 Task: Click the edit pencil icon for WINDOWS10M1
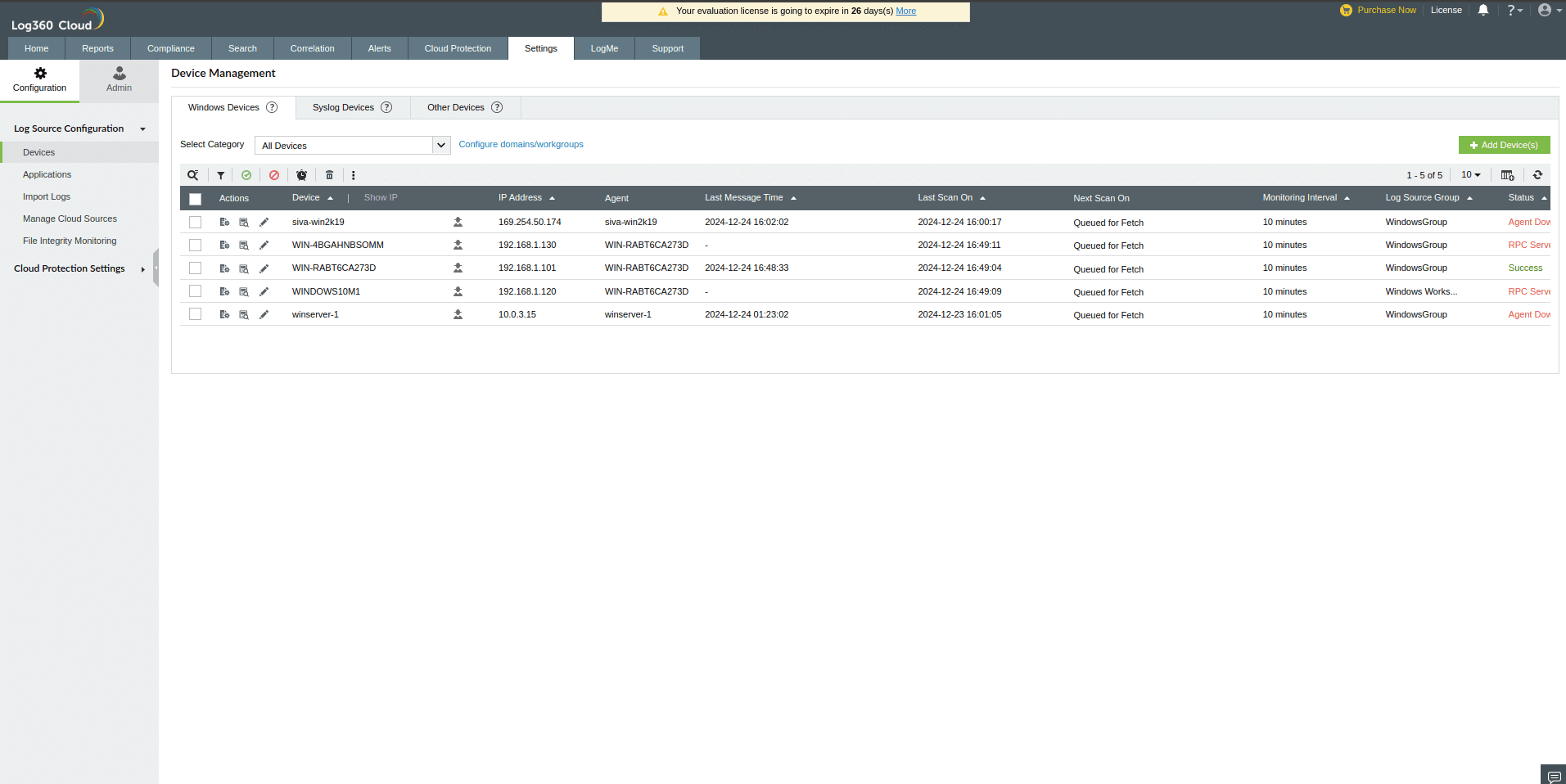(264, 291)
